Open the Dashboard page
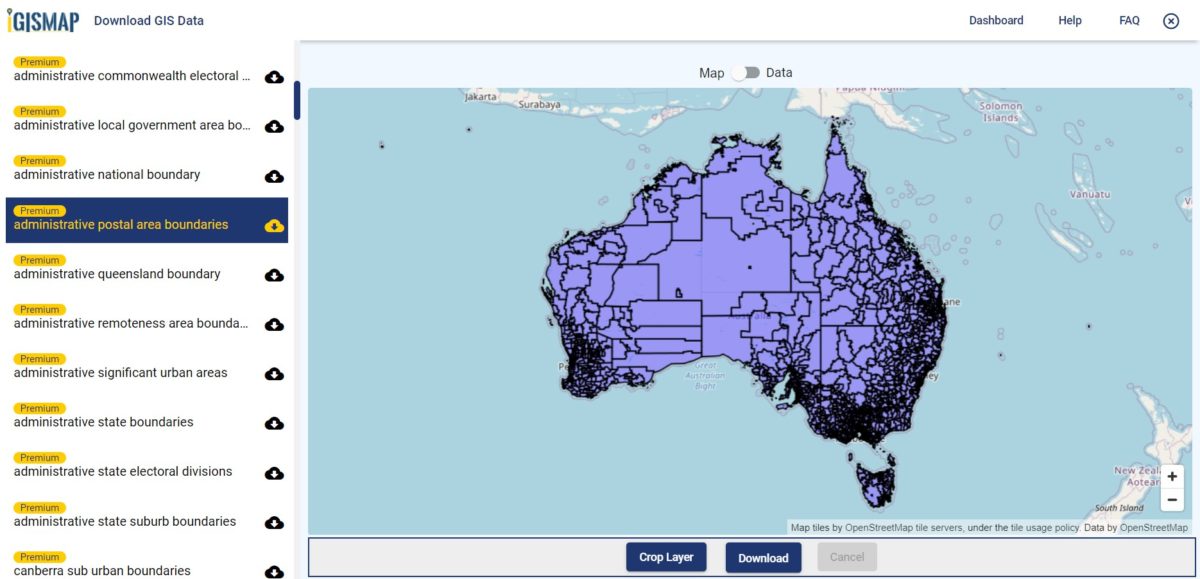The height and width of the screenshot is (579, 1200). pyautogui.click(x=996, y=20)
